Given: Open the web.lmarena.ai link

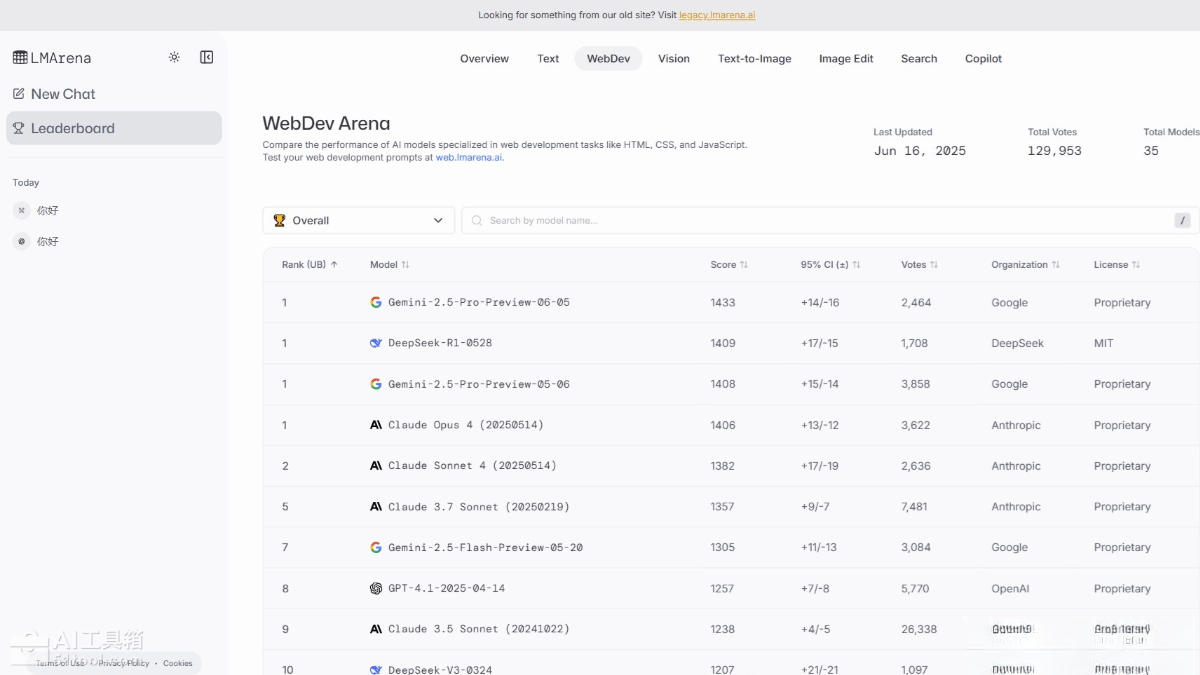Looking at the screenshot, I should pos(469,157).
